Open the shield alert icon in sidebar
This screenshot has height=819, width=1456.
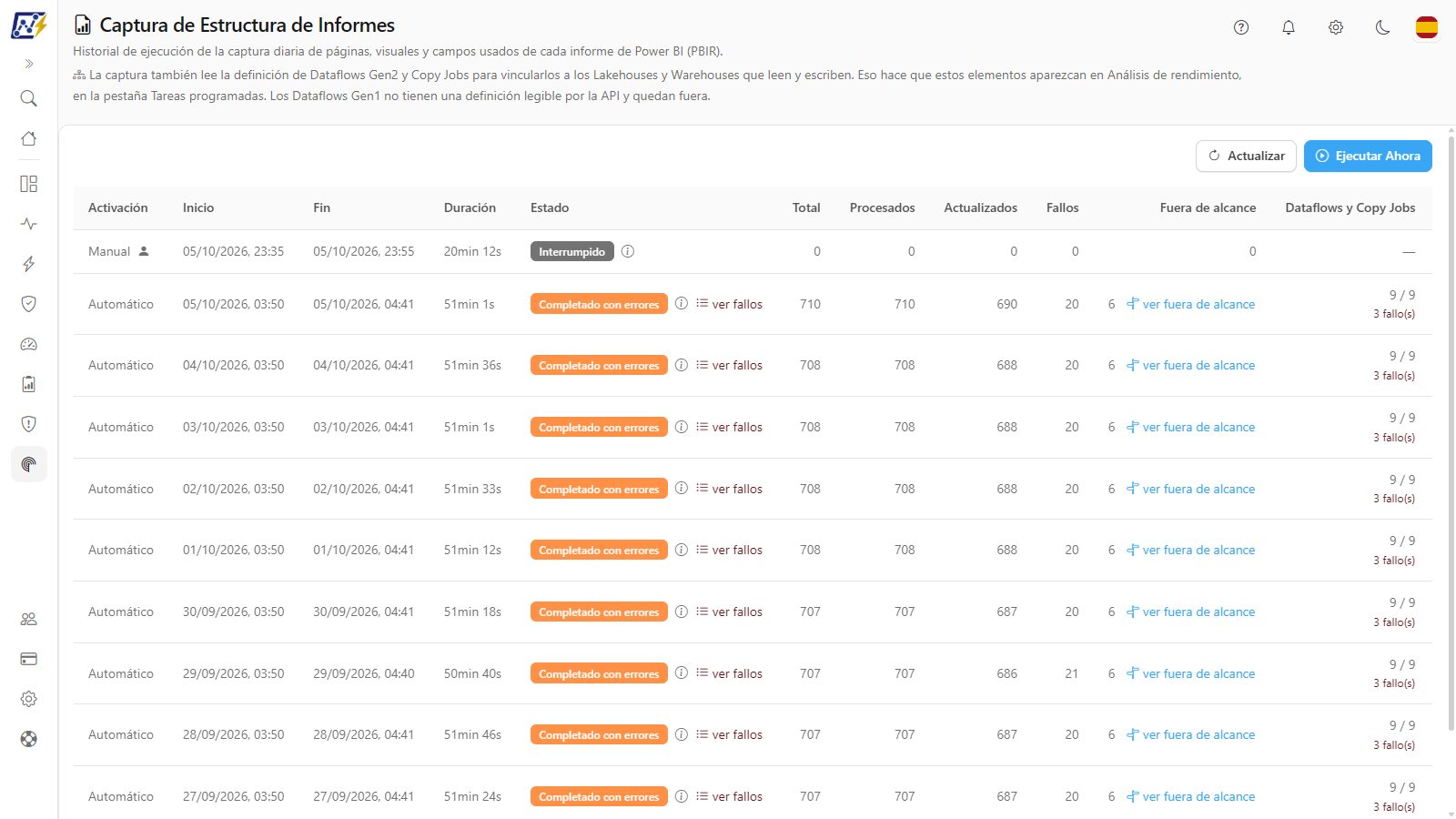29,424
